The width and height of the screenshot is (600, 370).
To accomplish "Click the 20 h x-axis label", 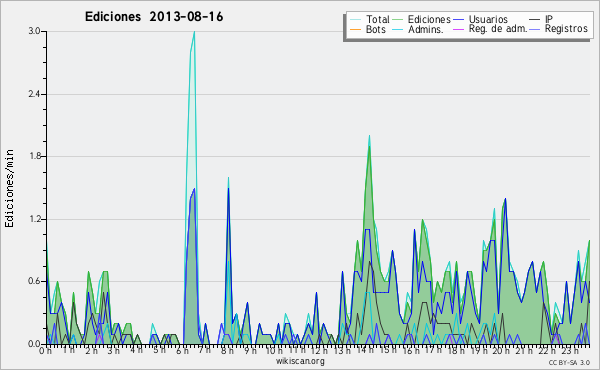I will [x=501, y=350].
